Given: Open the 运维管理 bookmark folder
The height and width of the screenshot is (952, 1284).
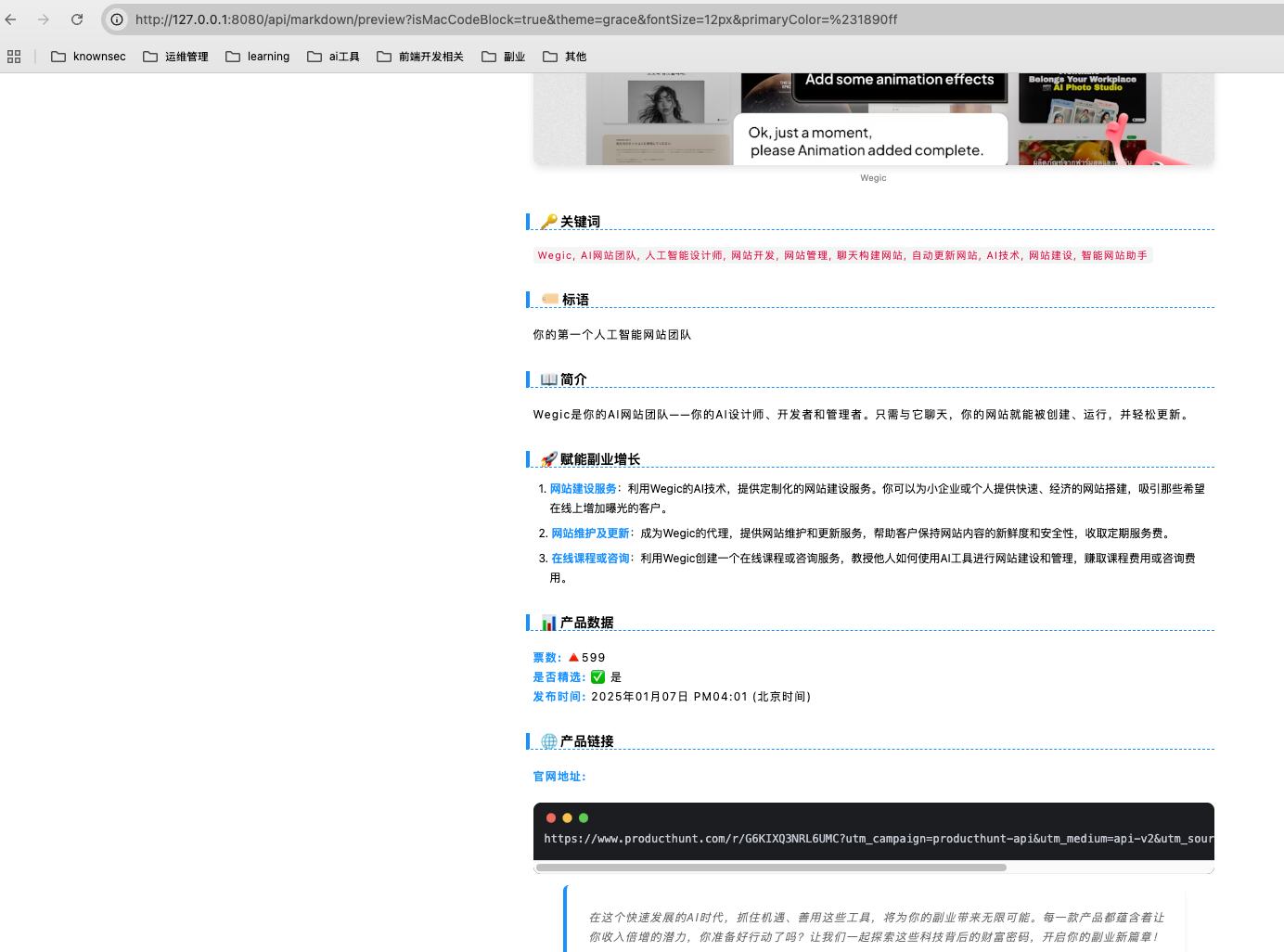Looking at the screenshot, I should [175, 57].
